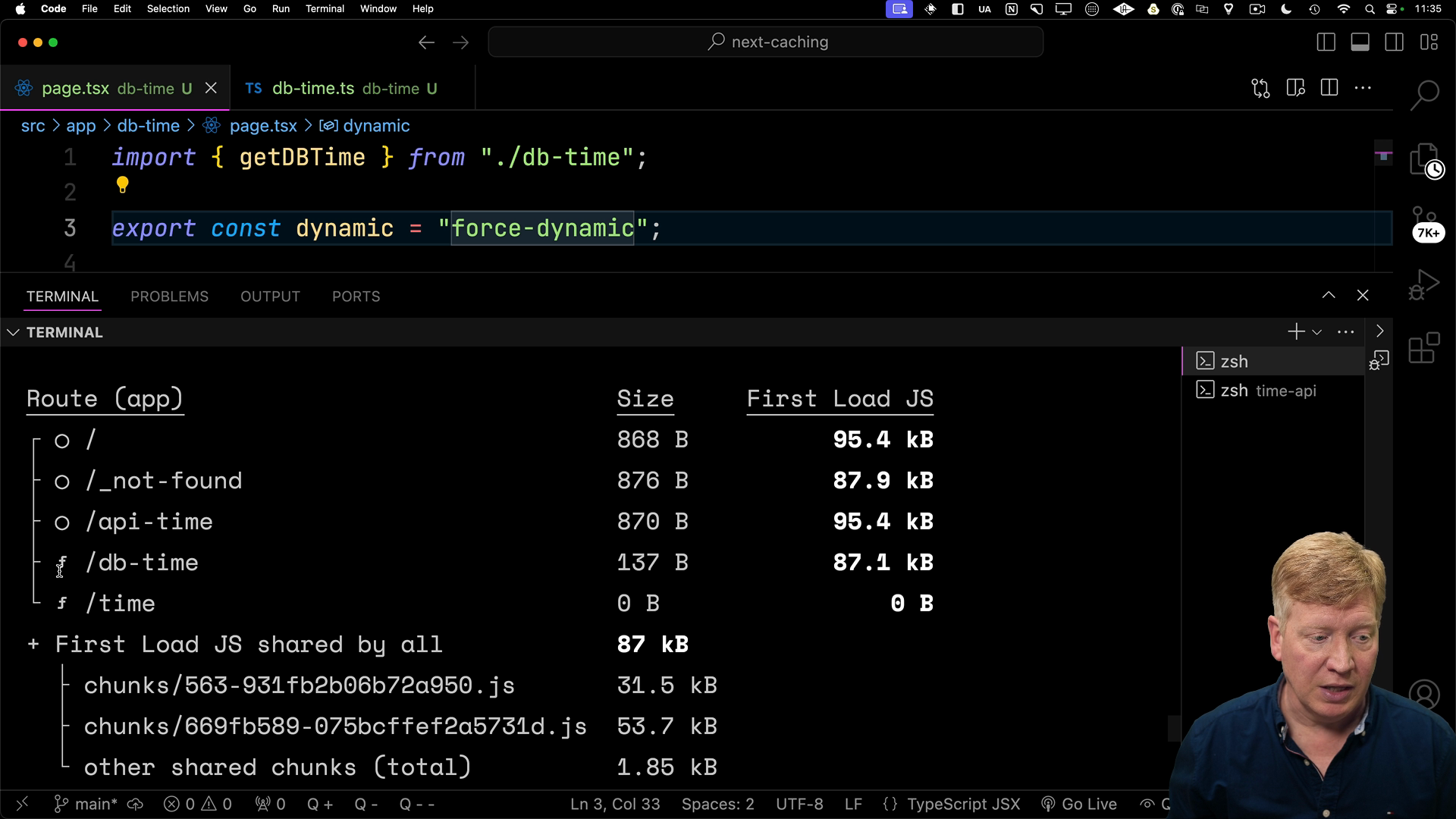
Task: Open the Extensions view
Action: coord(1424,348)
